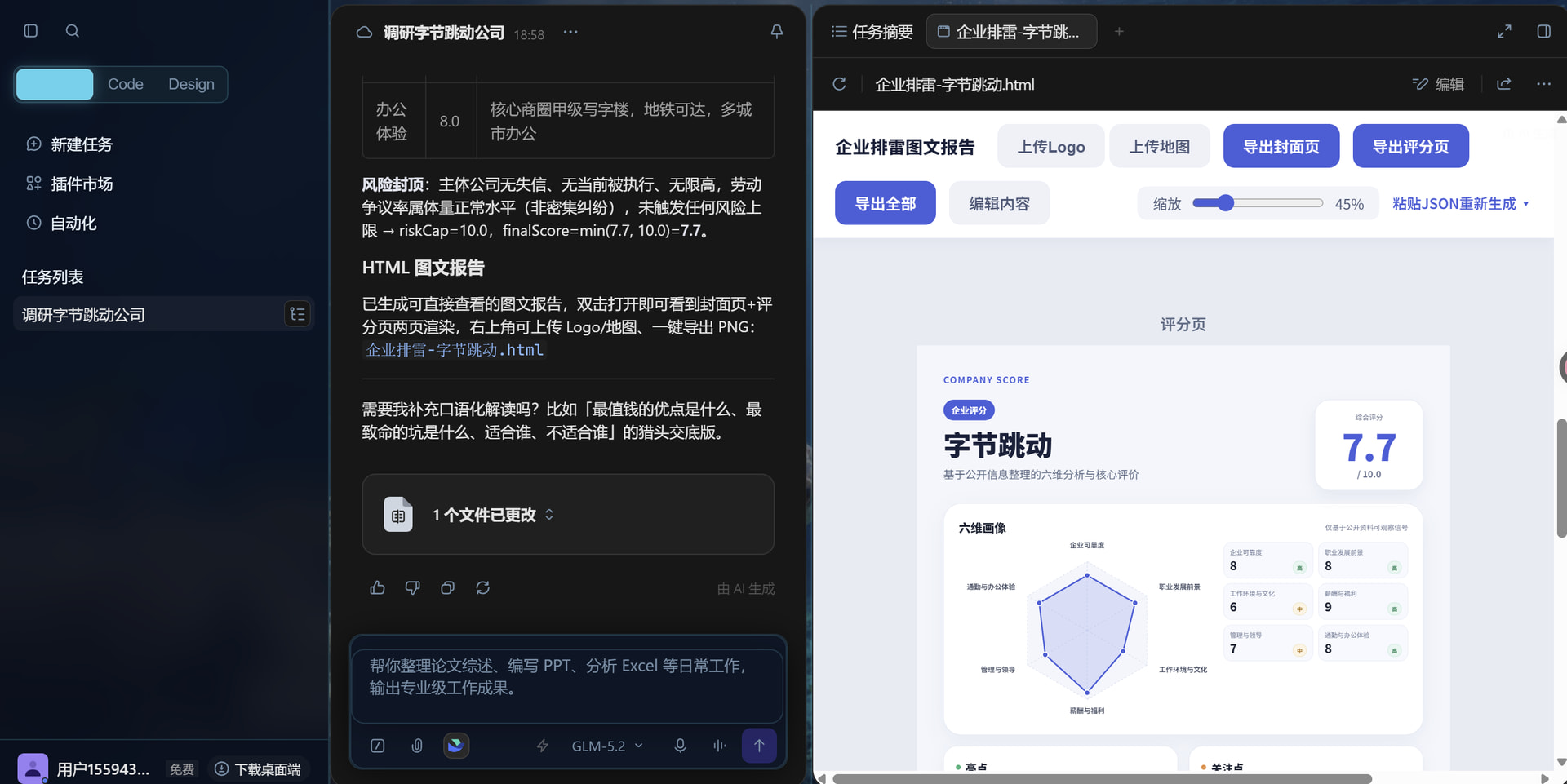
Task: Click the 编辑 edit button in preview header
Action: (1438, 84)
